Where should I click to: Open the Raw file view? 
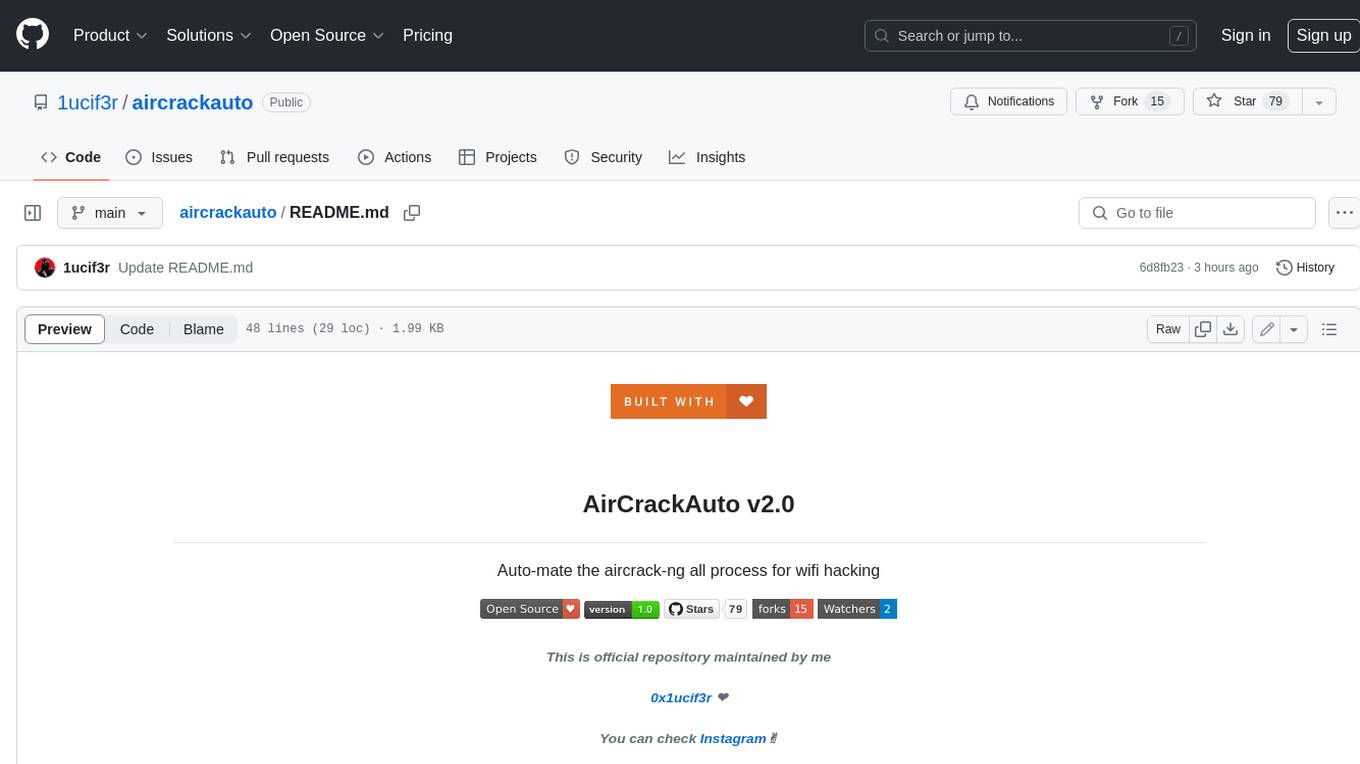1168,329
